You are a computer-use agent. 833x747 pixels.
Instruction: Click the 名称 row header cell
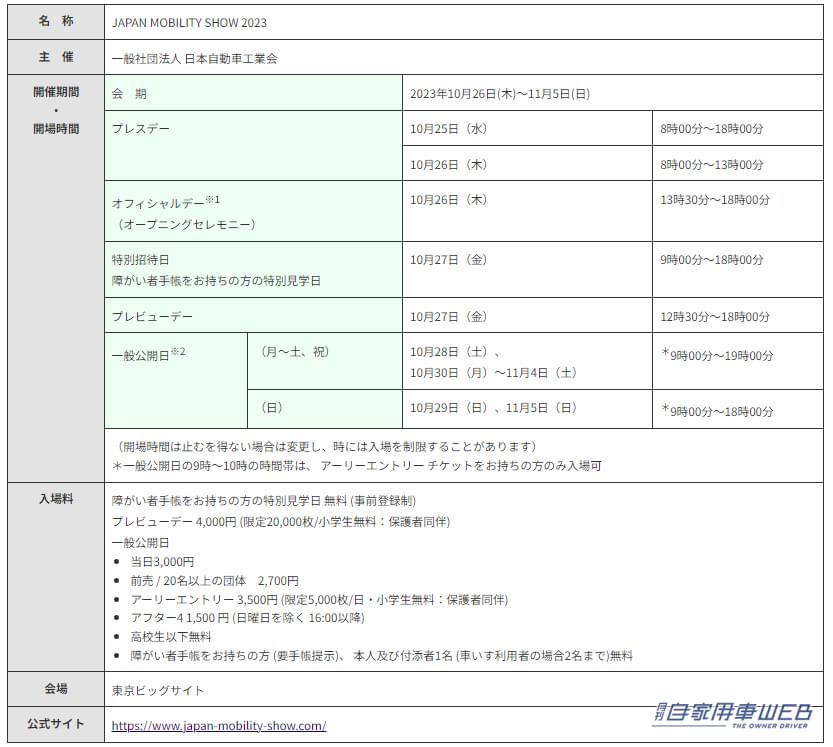55,21
